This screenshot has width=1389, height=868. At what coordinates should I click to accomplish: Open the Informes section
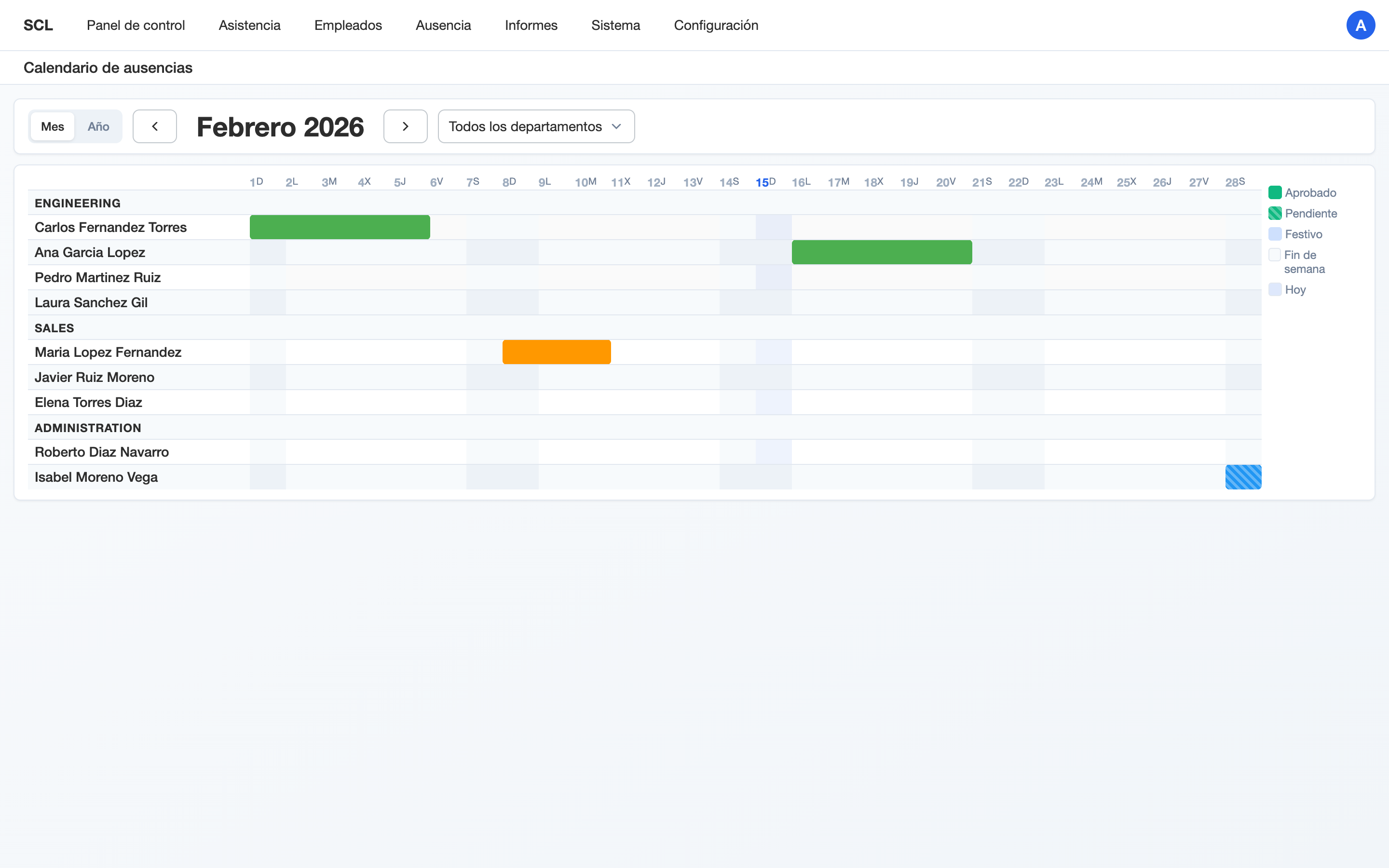pyautogui.click(x=531, y=25)
